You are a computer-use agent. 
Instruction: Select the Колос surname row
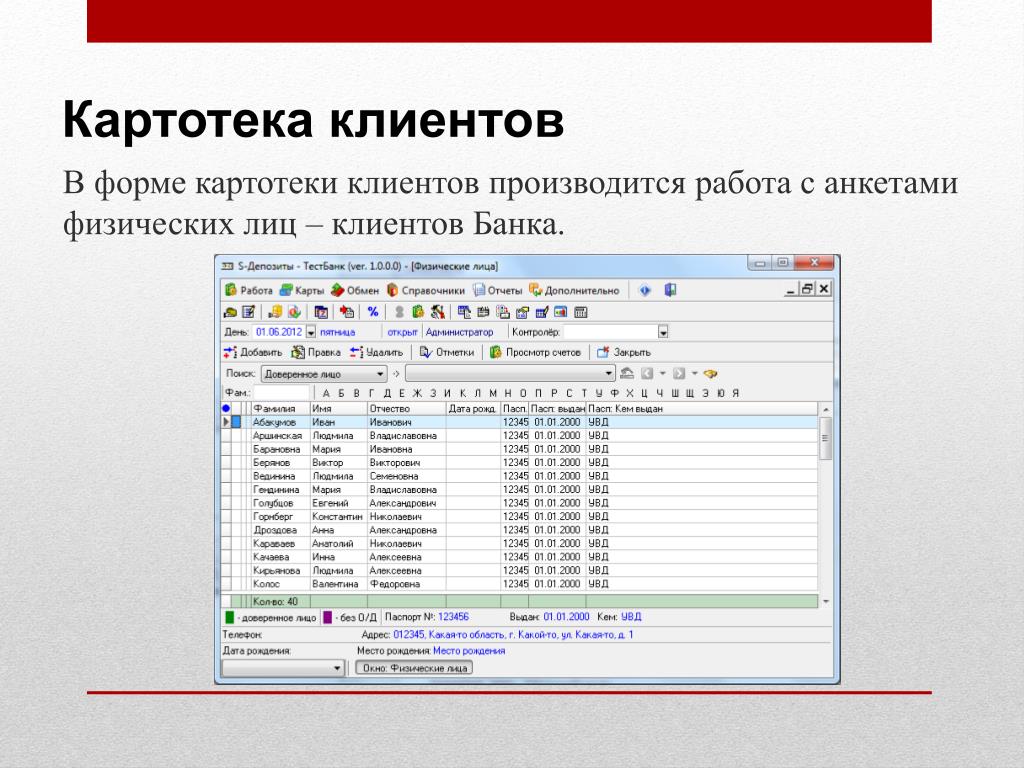tap(280, 584)
